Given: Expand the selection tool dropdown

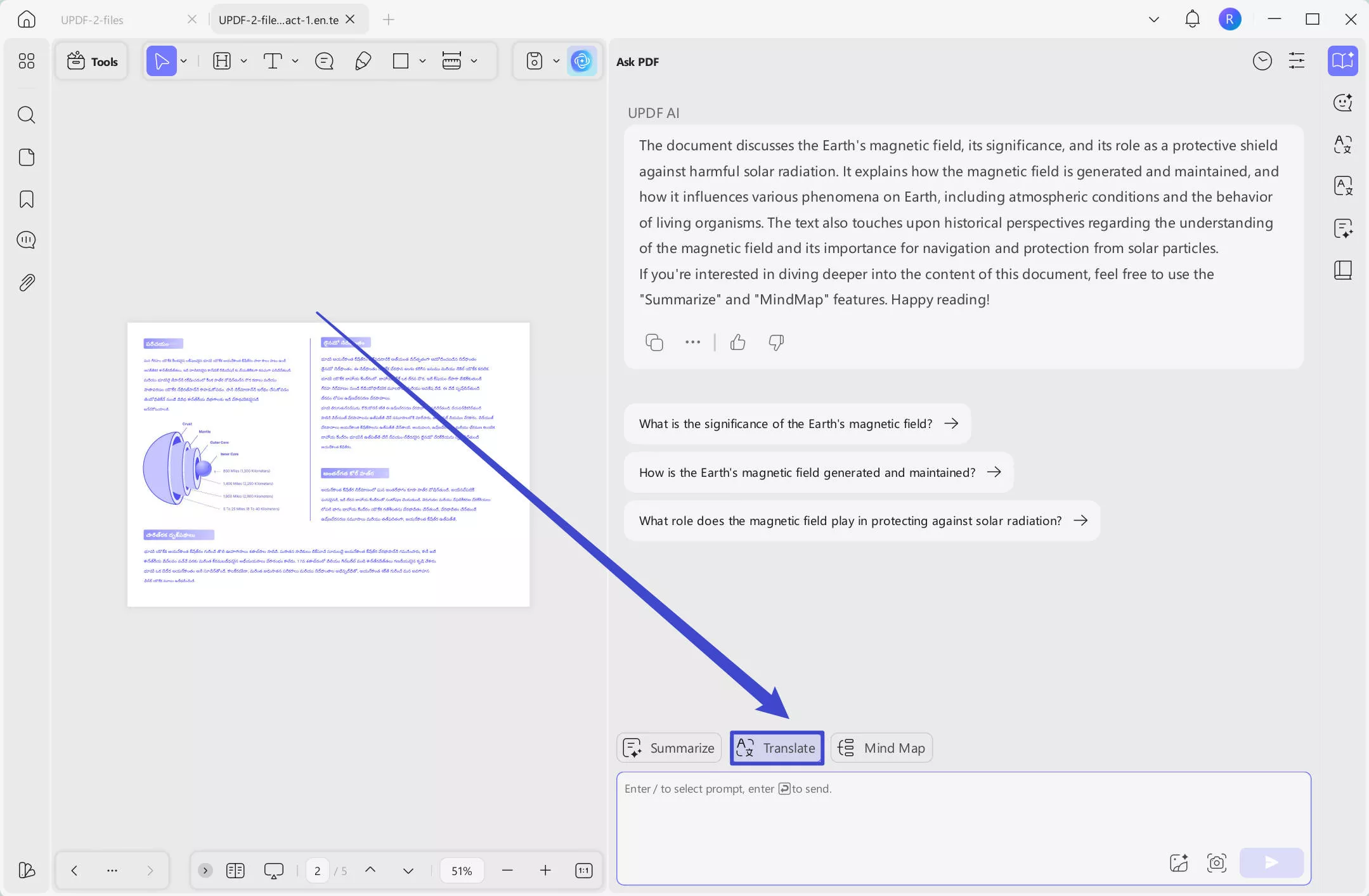Looking at the screenshot, I should [183, 61].
